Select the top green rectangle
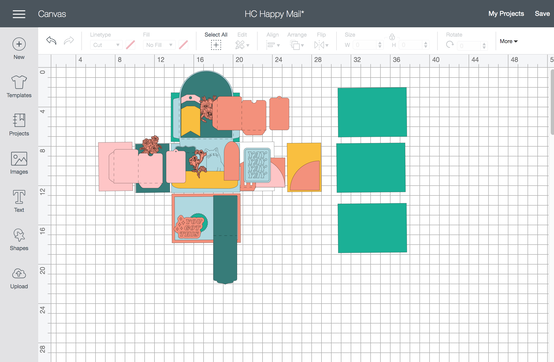554x362 pixels. (372, 112)
